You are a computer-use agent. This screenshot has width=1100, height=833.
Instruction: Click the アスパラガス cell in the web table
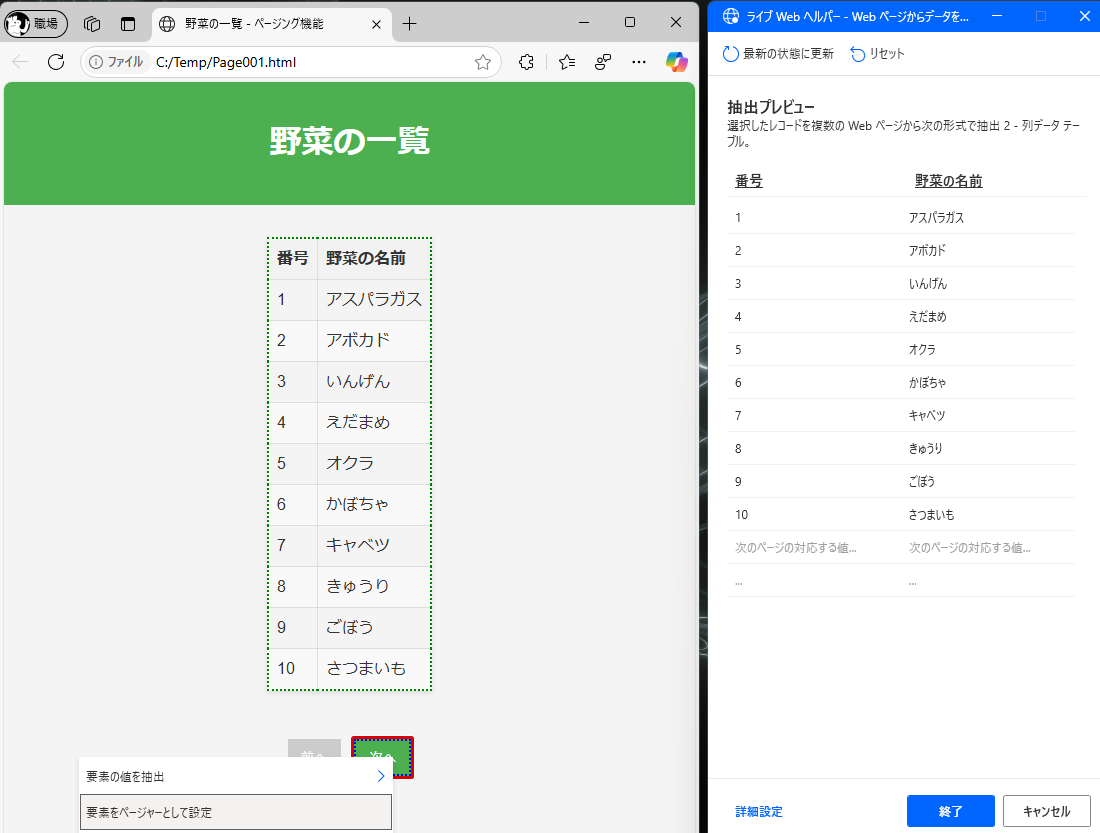[x=374, y=300]
